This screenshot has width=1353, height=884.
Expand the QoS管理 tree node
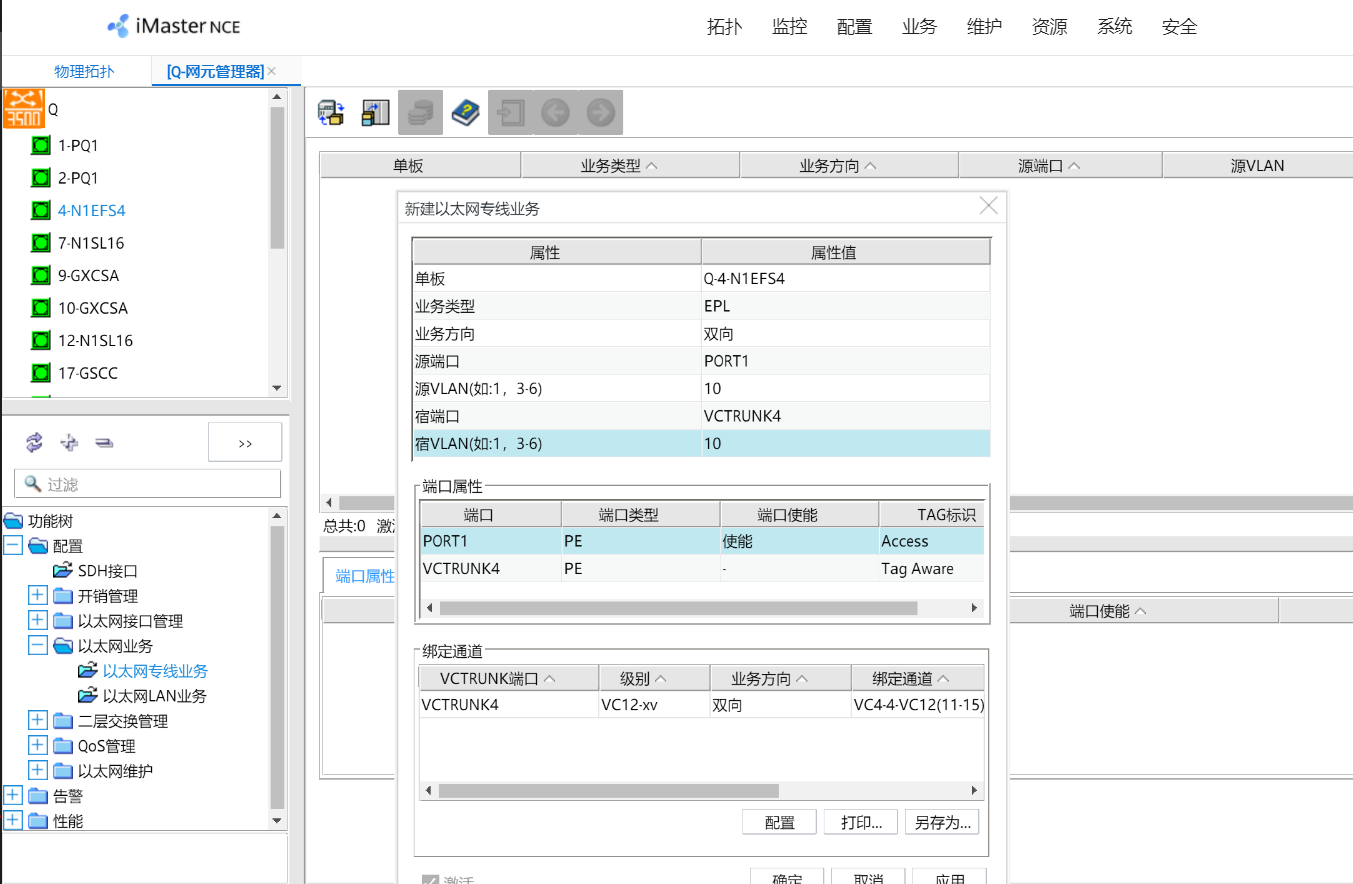(x=37, y=745)
